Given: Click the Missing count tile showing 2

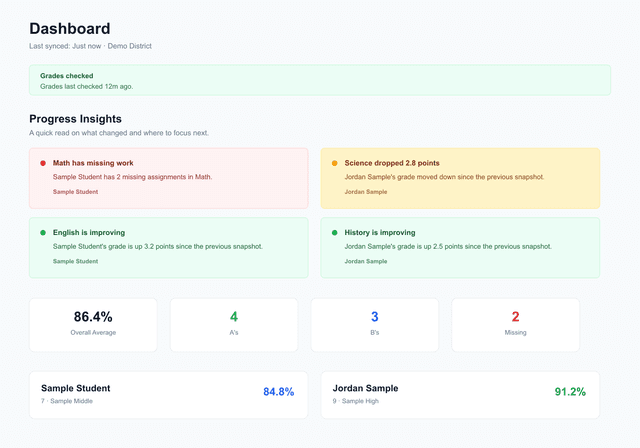Looking at the screenshot, I should (x=516, y=325).
